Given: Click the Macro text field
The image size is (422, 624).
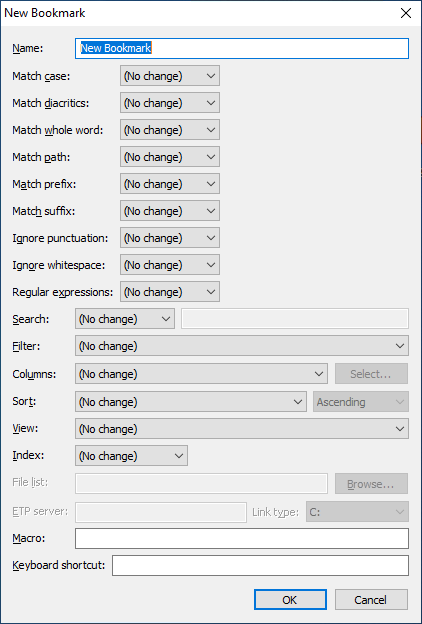Looking at the screenshot, I should click(x=242, y=538).
